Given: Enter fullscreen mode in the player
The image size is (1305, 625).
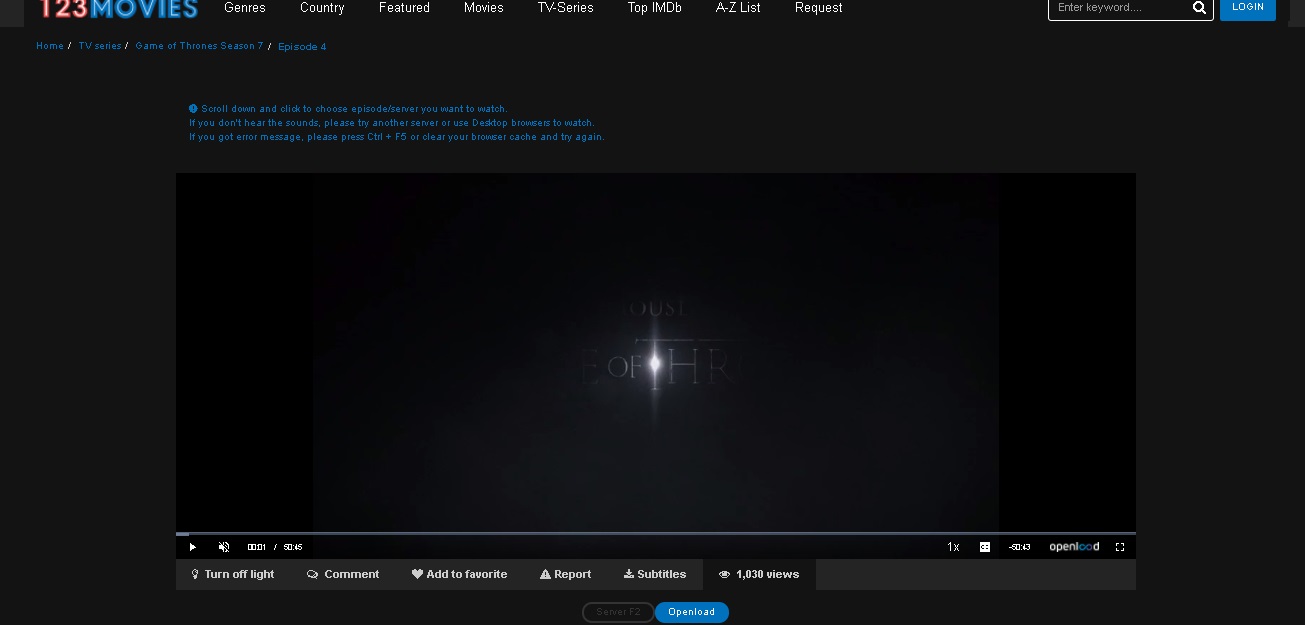Looking at the screenshot, I should coord(1120,547).
